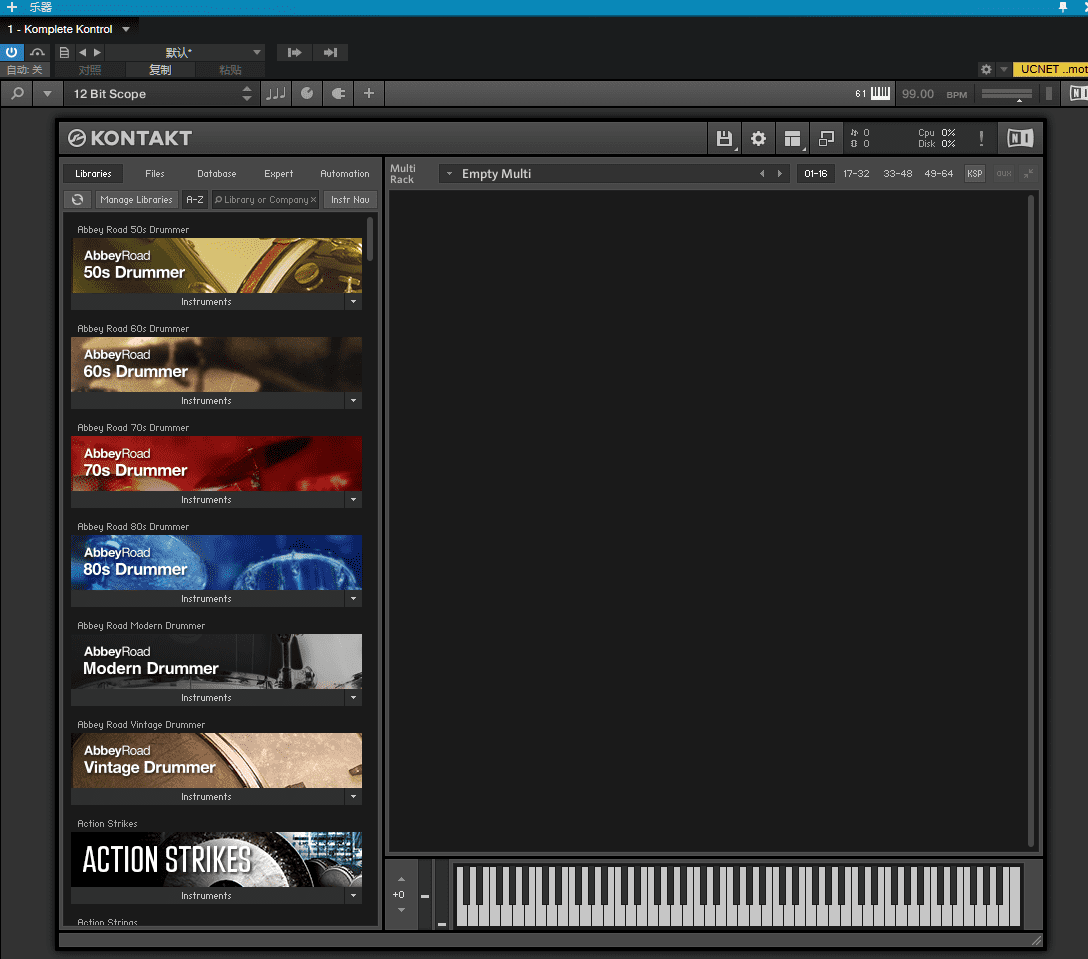1088x959 pixels.
Task: Click the 粘贴 paste button
Action: click(x=230, y=69)
